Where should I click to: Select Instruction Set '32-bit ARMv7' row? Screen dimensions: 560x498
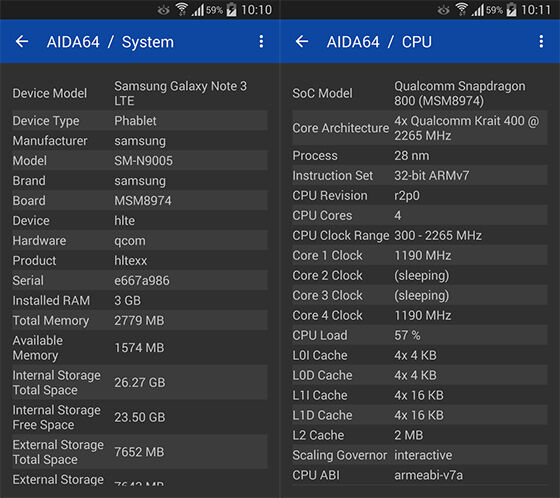(420, 175)
